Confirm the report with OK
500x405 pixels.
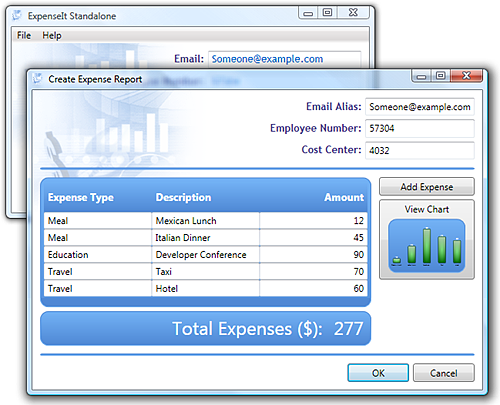(x=378, y=373)
